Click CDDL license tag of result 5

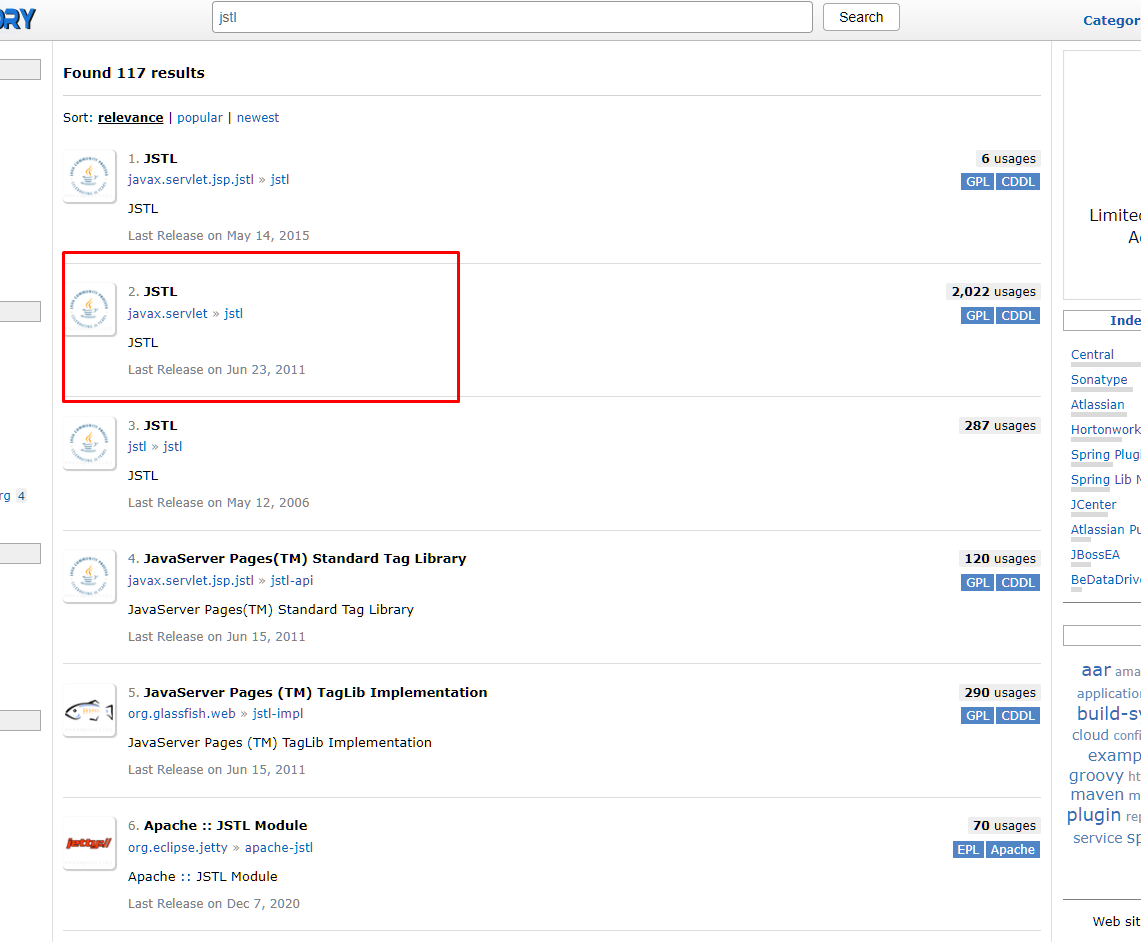[x=1017, y=716]
